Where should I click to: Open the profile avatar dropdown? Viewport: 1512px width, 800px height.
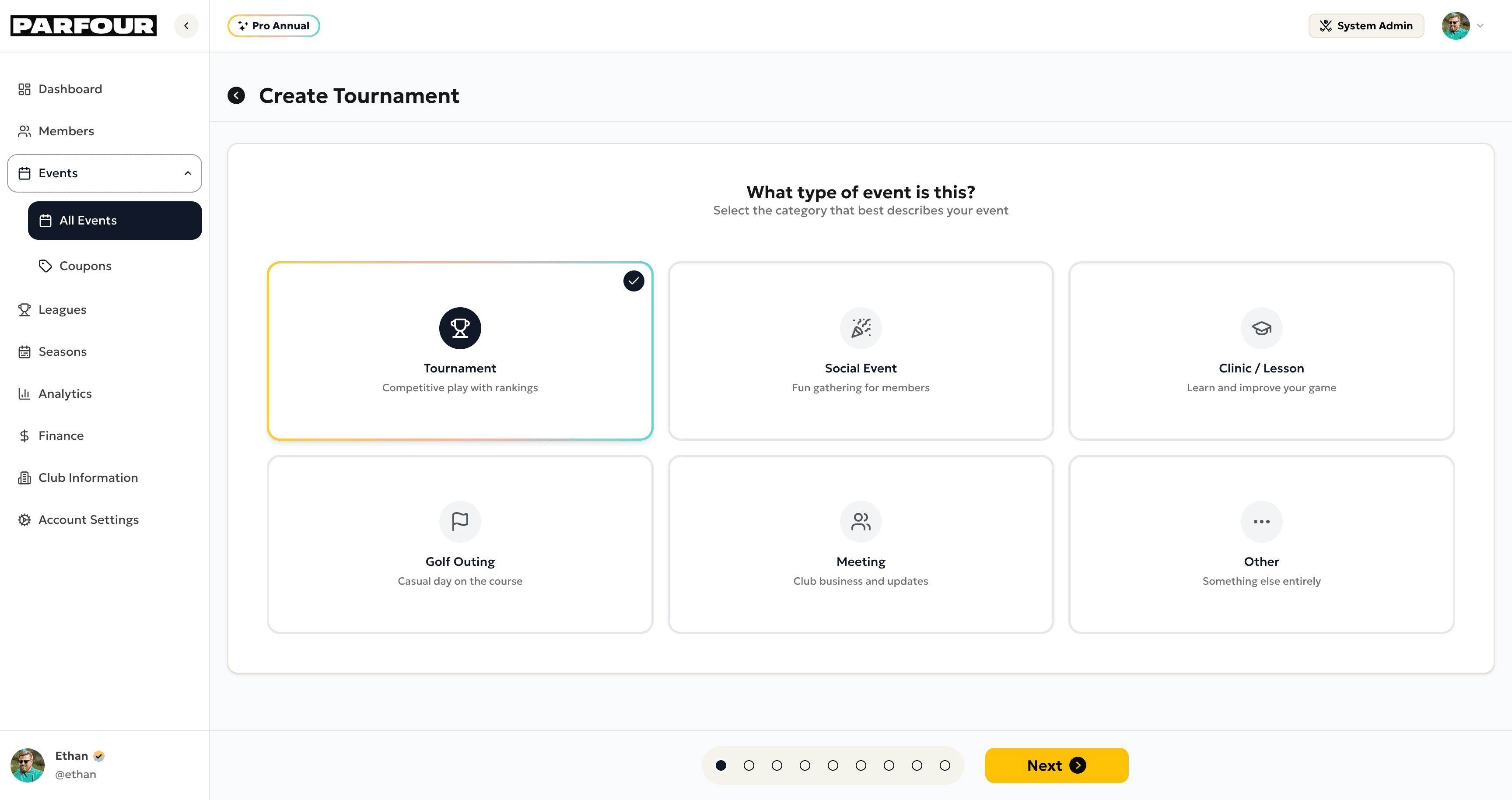coord(1463,26)
